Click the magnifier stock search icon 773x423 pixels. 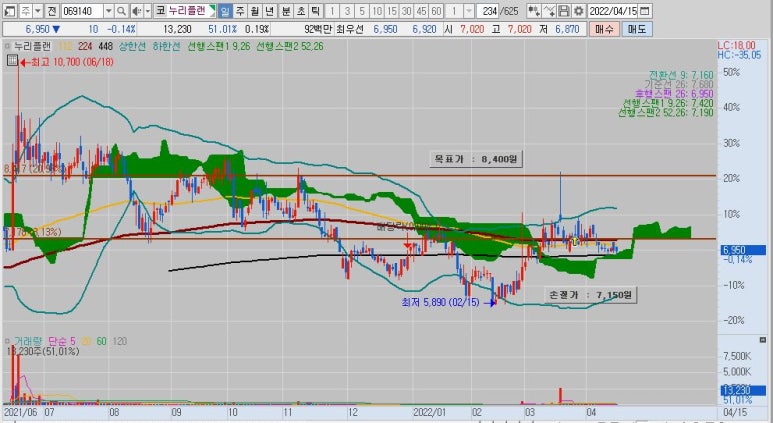[121, 10]
